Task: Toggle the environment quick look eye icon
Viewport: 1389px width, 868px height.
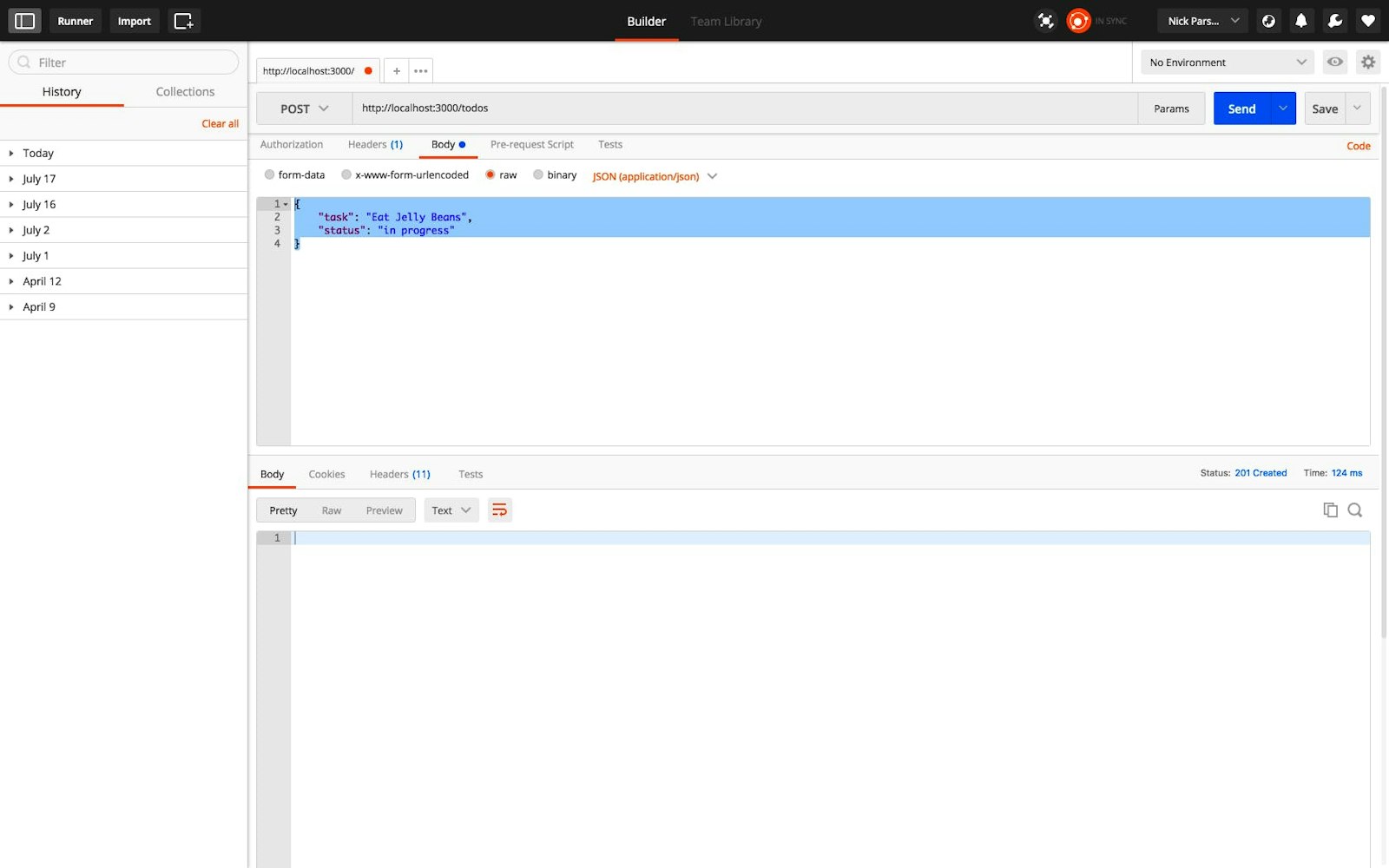Action: click(1334, 62)
